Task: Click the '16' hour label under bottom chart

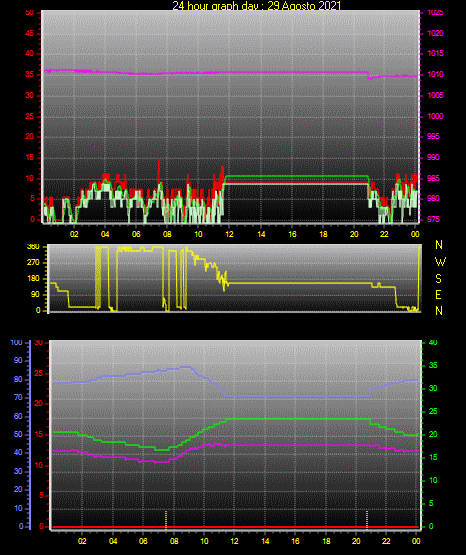Action: tap(295, 541)
